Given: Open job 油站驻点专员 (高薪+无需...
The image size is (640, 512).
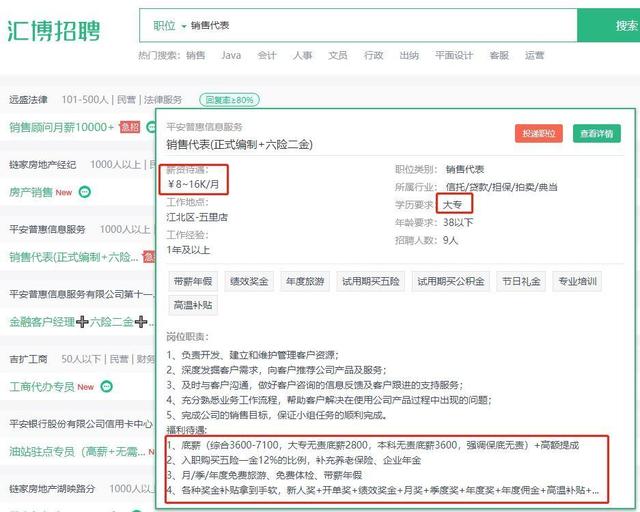Looking at the screenshot, I should [77, 451].
